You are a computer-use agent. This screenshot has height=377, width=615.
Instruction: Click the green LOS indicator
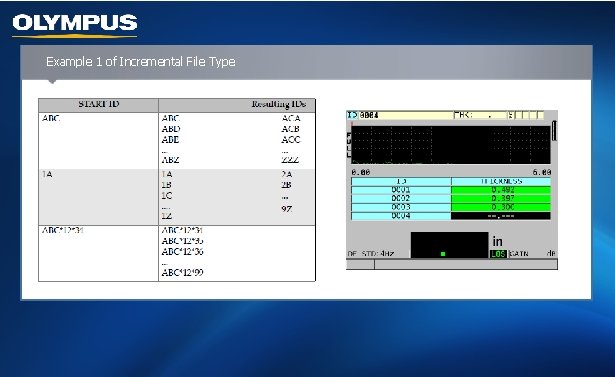tap(498, 254)
